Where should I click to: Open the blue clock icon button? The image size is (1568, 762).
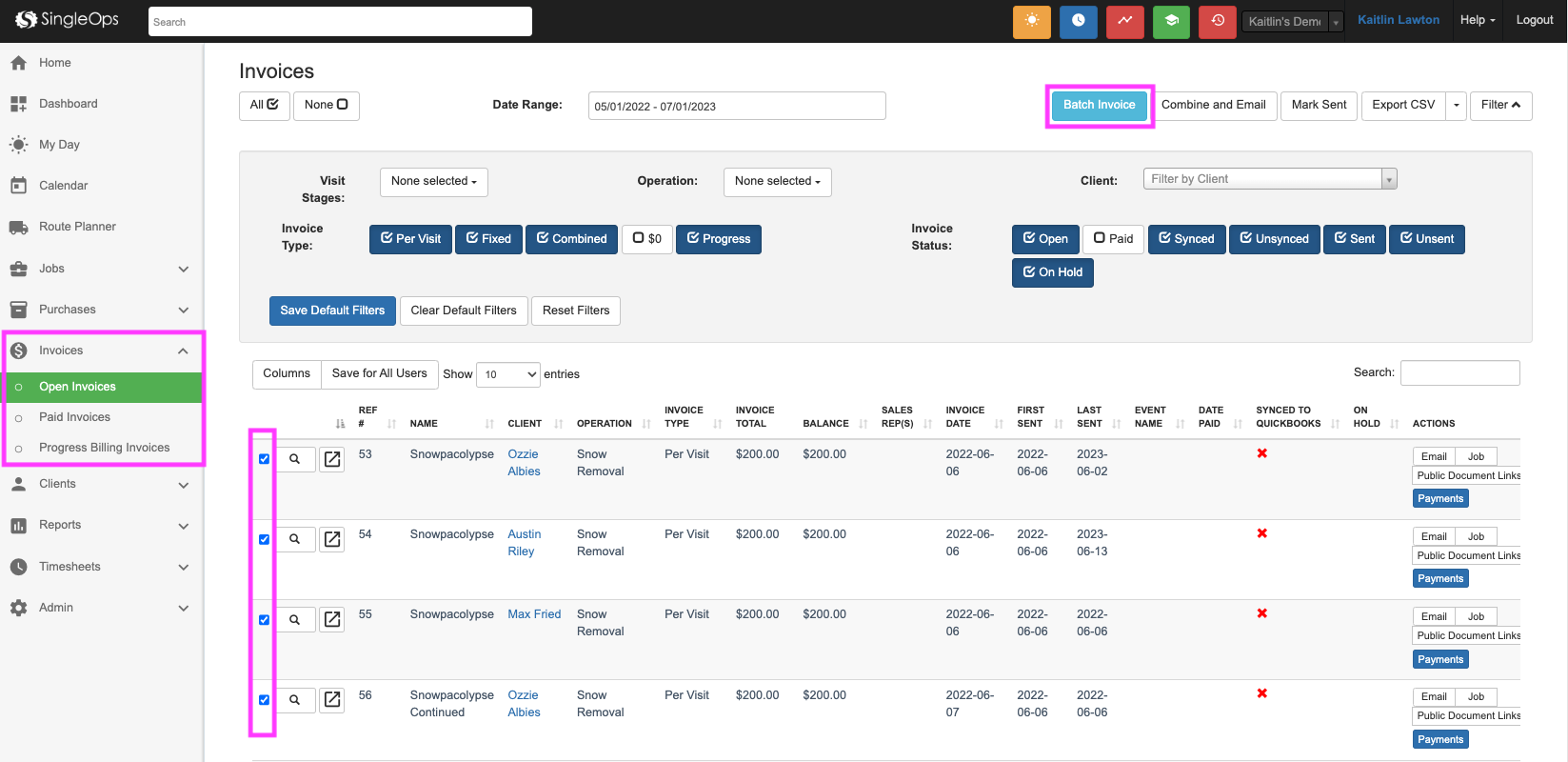click(1078, 21)
